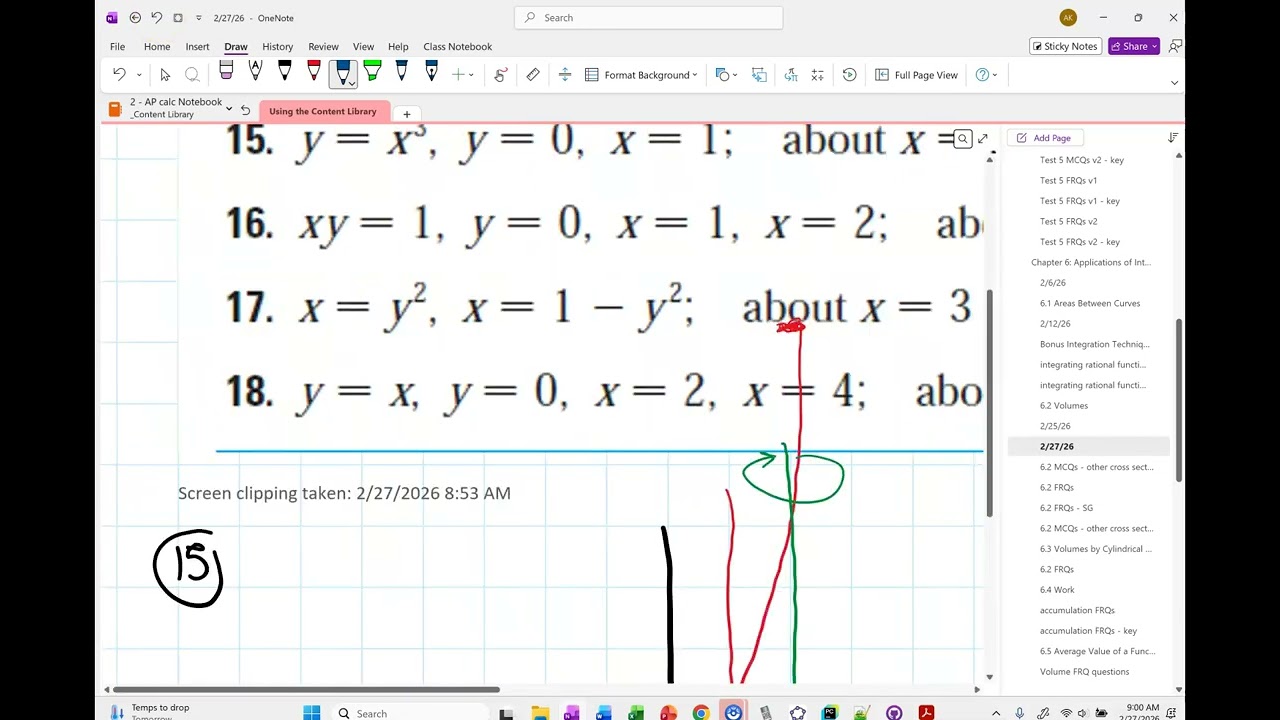This screenshot has height=720, width=1280.
Task: Open the ruler tool
Action: coord(533,75)
